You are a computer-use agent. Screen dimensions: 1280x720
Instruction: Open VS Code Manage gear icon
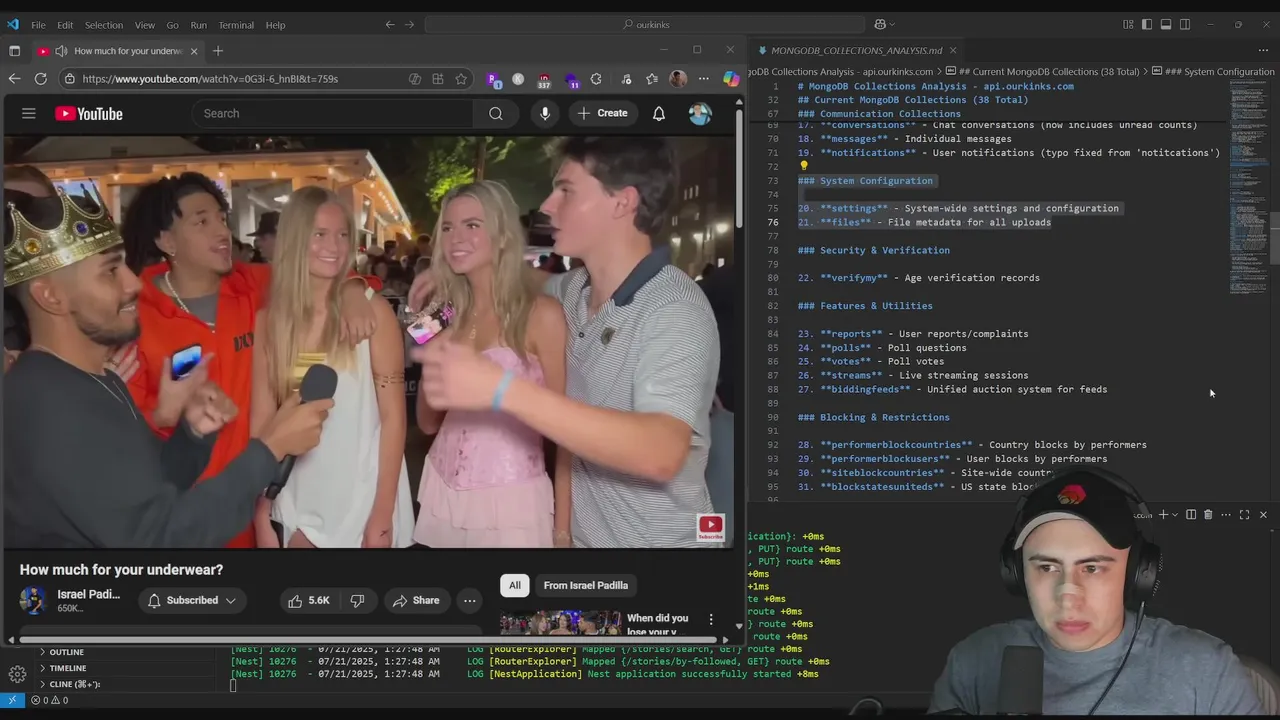[x=17, y=674]
